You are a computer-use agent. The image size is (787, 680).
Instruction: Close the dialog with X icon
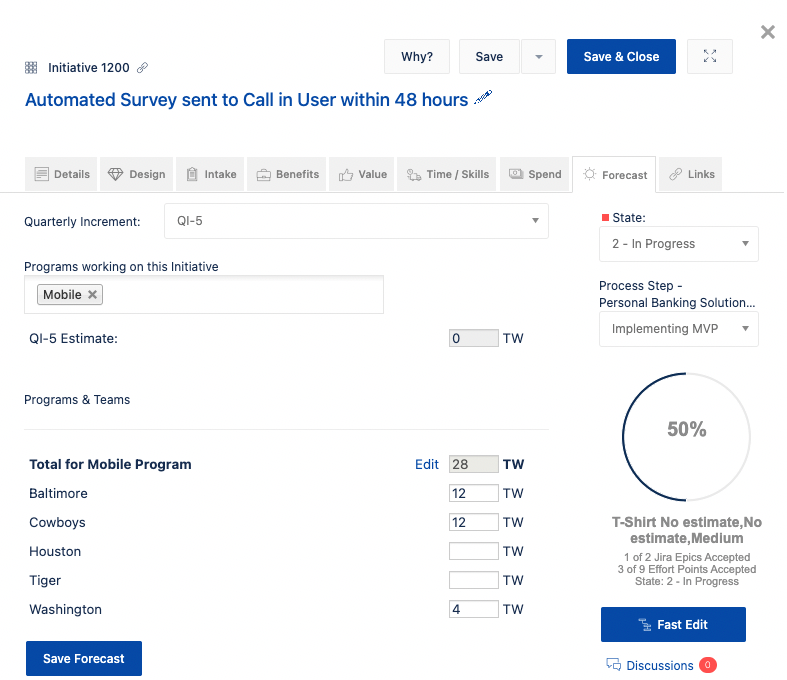click(x=767, y=32)
